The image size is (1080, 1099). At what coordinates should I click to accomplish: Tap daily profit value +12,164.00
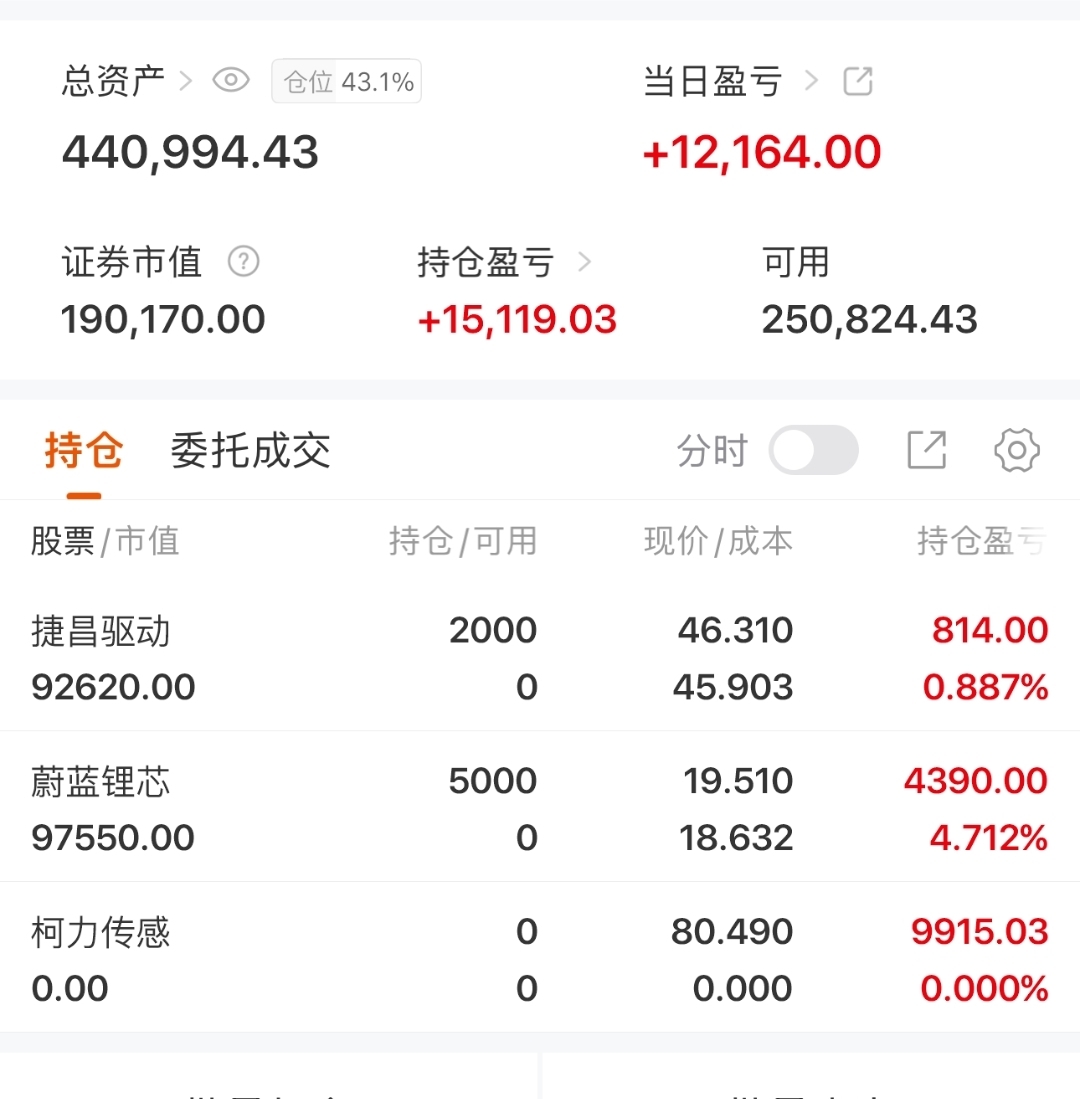762,153
